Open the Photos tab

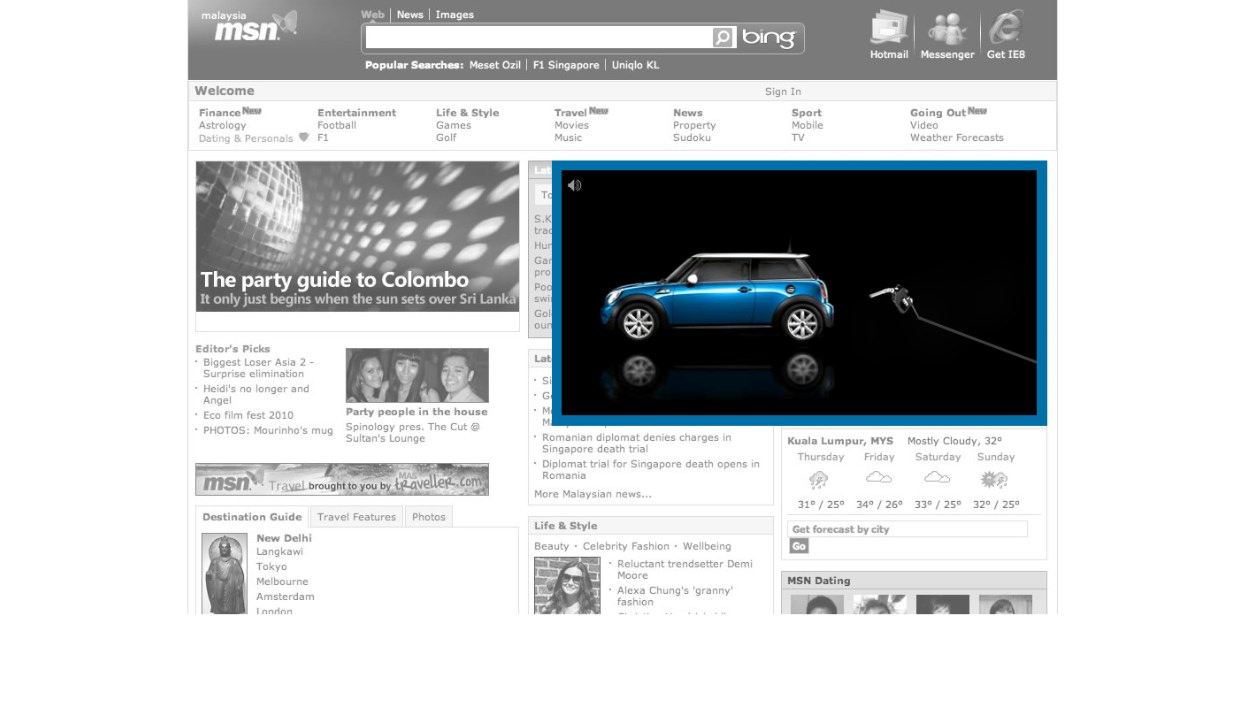pos(429,517)
